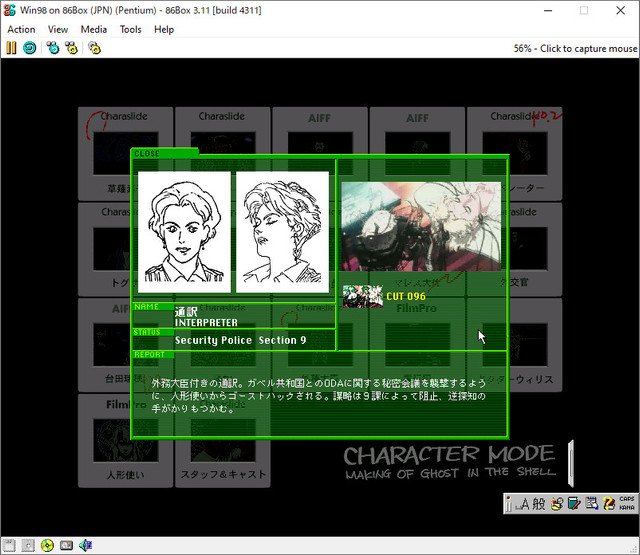The width and height of the screenshot is (640, 555).
Task: Open the Media menu
Action: (x=93, y=29)
